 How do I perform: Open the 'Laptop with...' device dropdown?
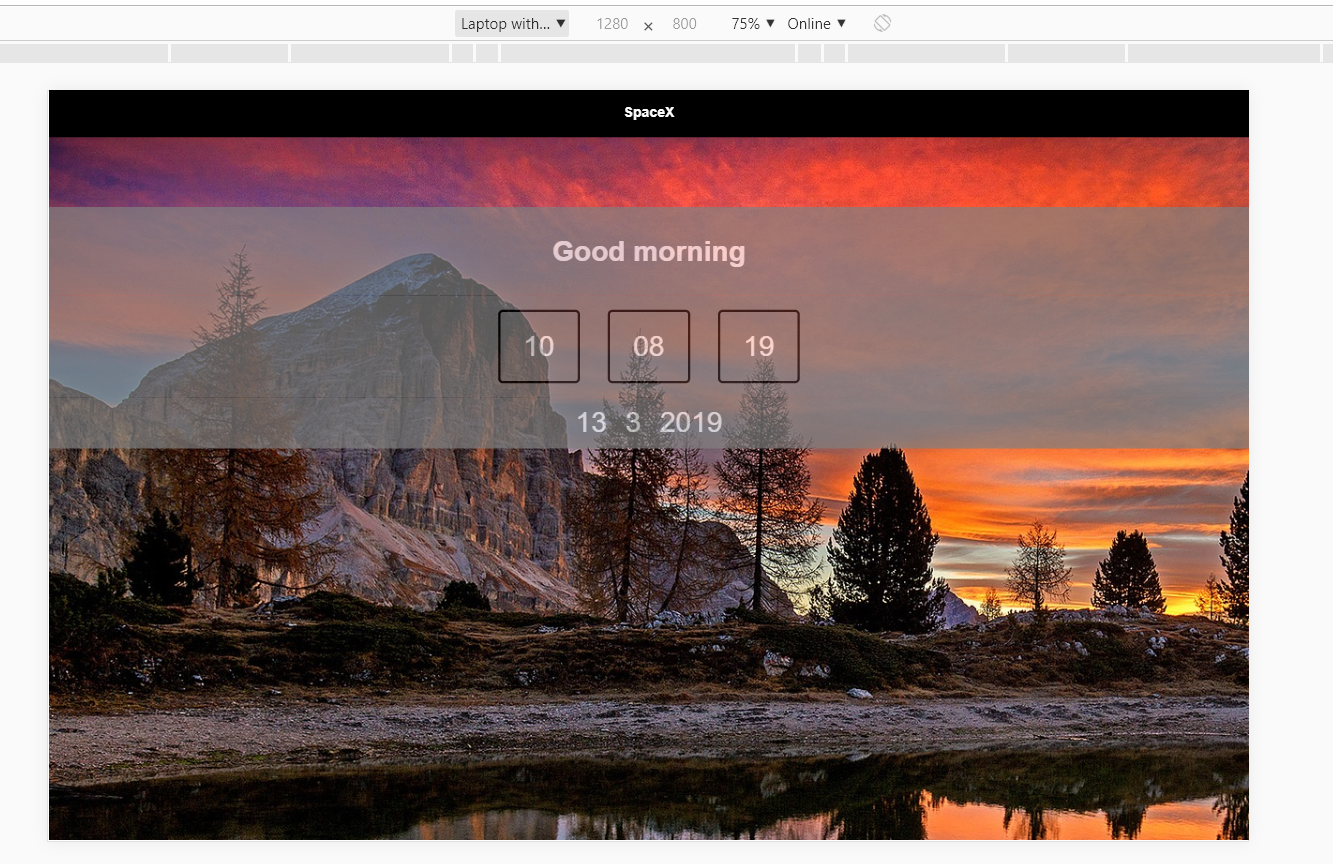pyautogui.click(x=512, y=24)
